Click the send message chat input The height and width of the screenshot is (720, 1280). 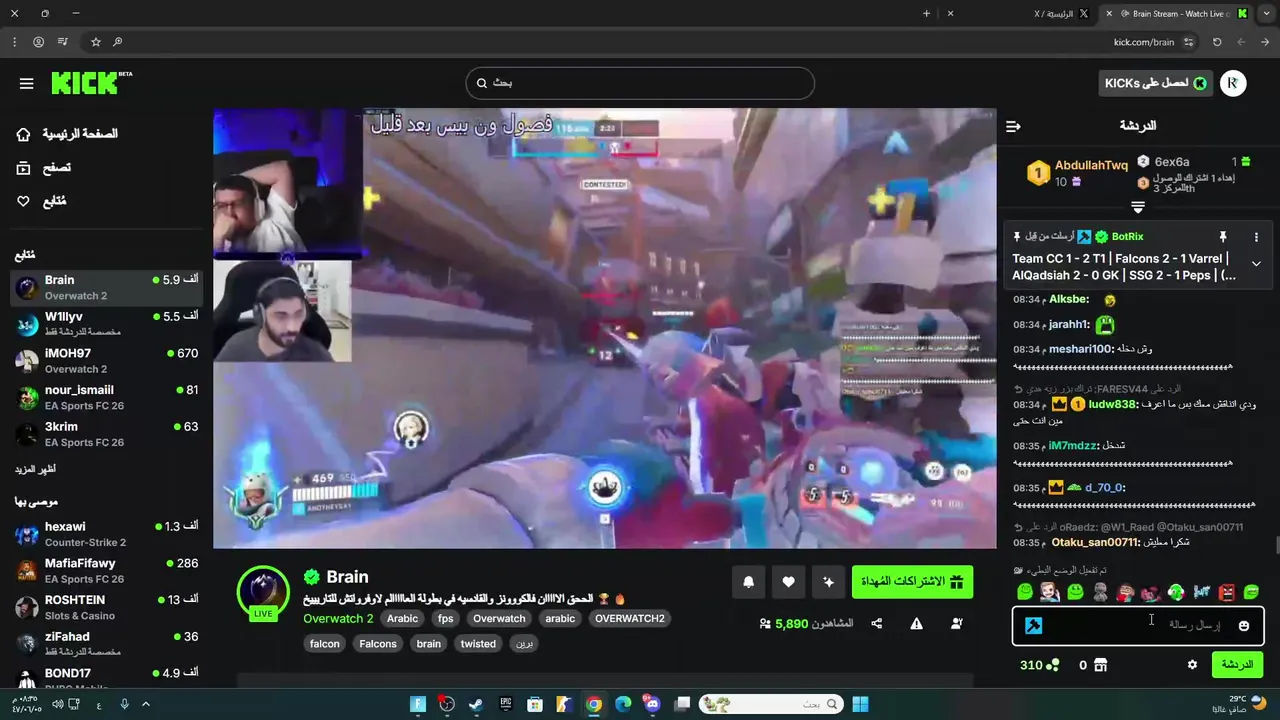1138,626
